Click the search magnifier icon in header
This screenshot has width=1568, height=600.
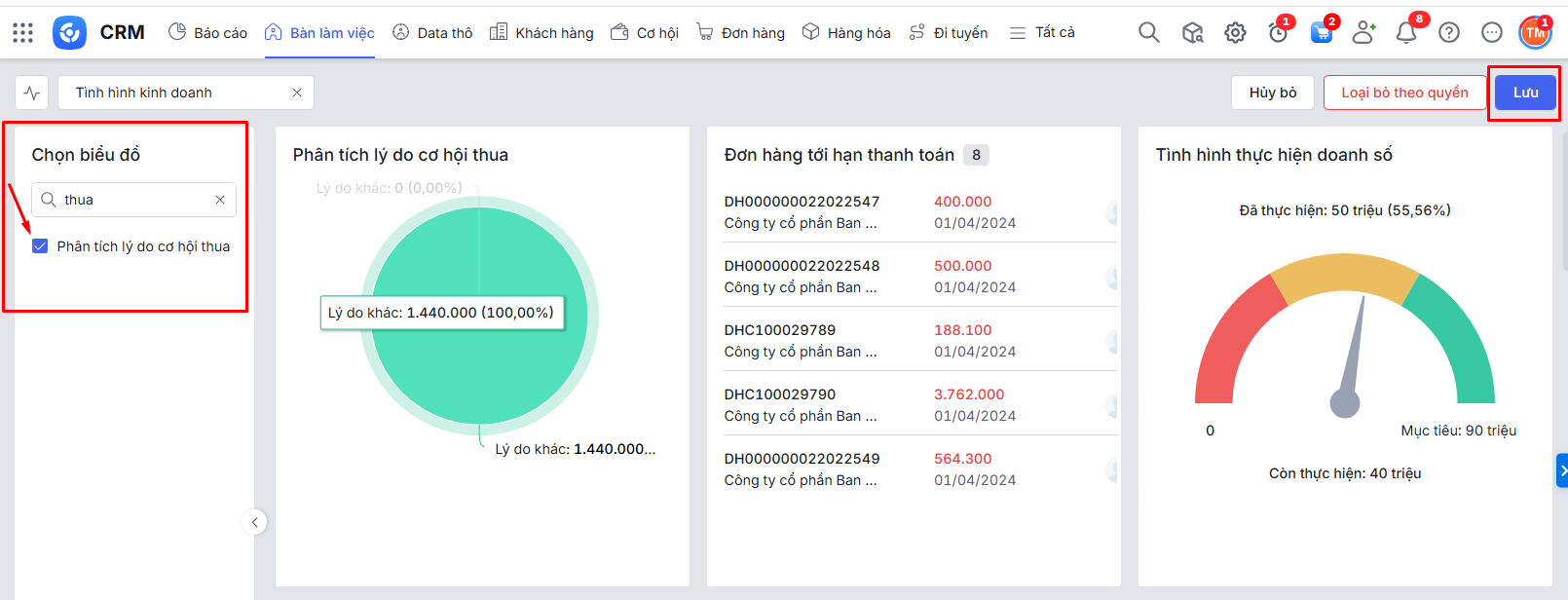click(1148, 33)
